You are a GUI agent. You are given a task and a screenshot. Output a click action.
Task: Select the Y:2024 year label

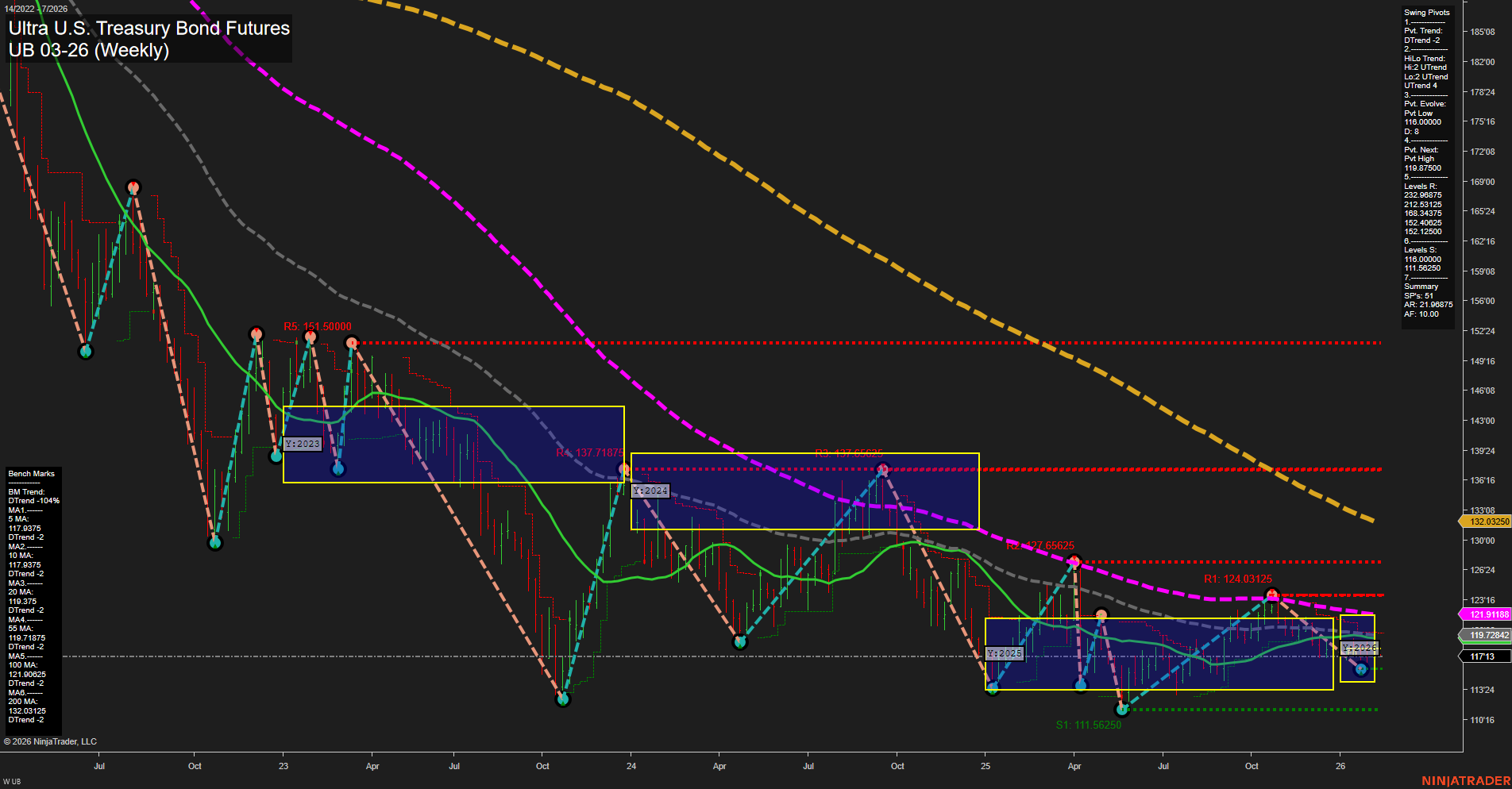coord(650,491)
